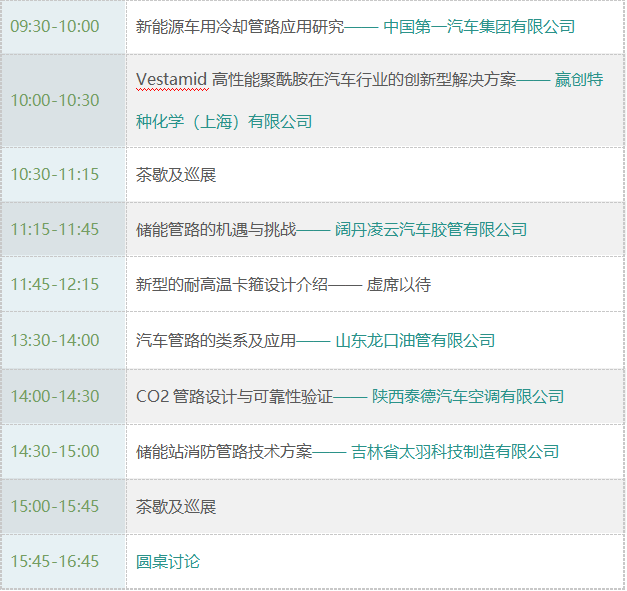This screenshot has height=591, width=627.
Task: Select time cell 11:45-12:15
Action: coord(64,285)
